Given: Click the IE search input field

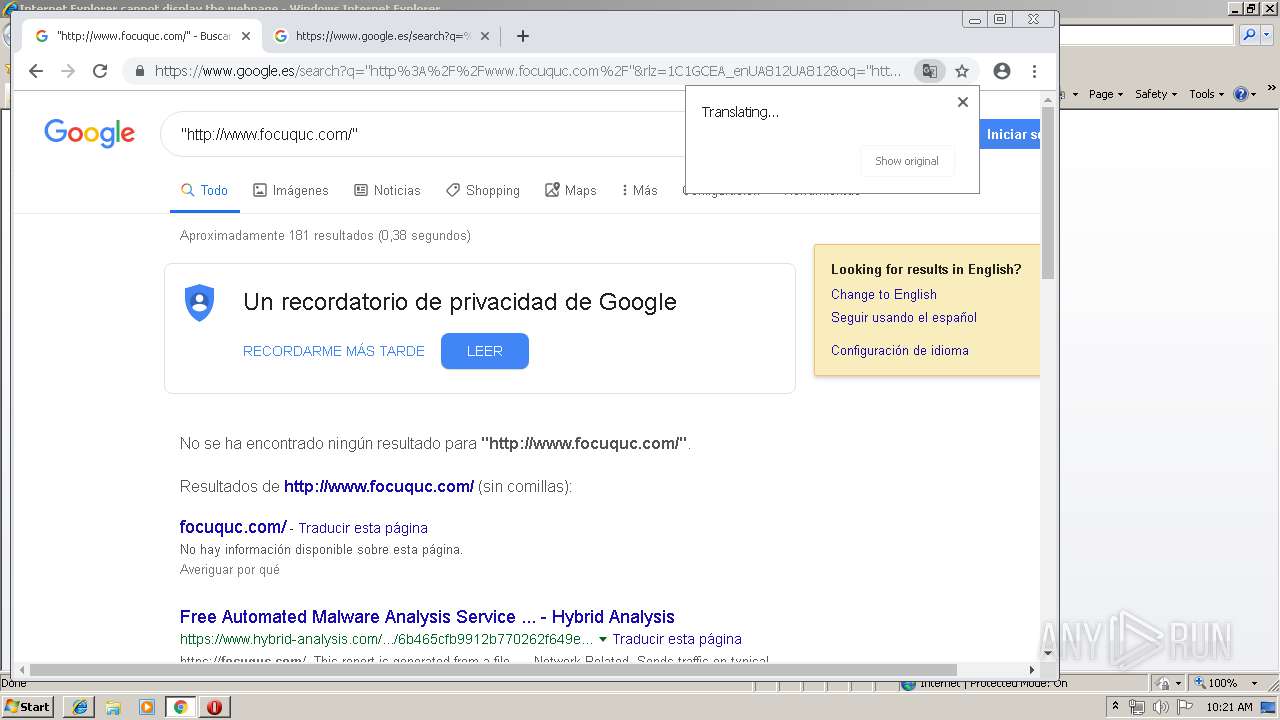Looking at the screenshot, I should pyautogui.click(x=1147, y=35).
